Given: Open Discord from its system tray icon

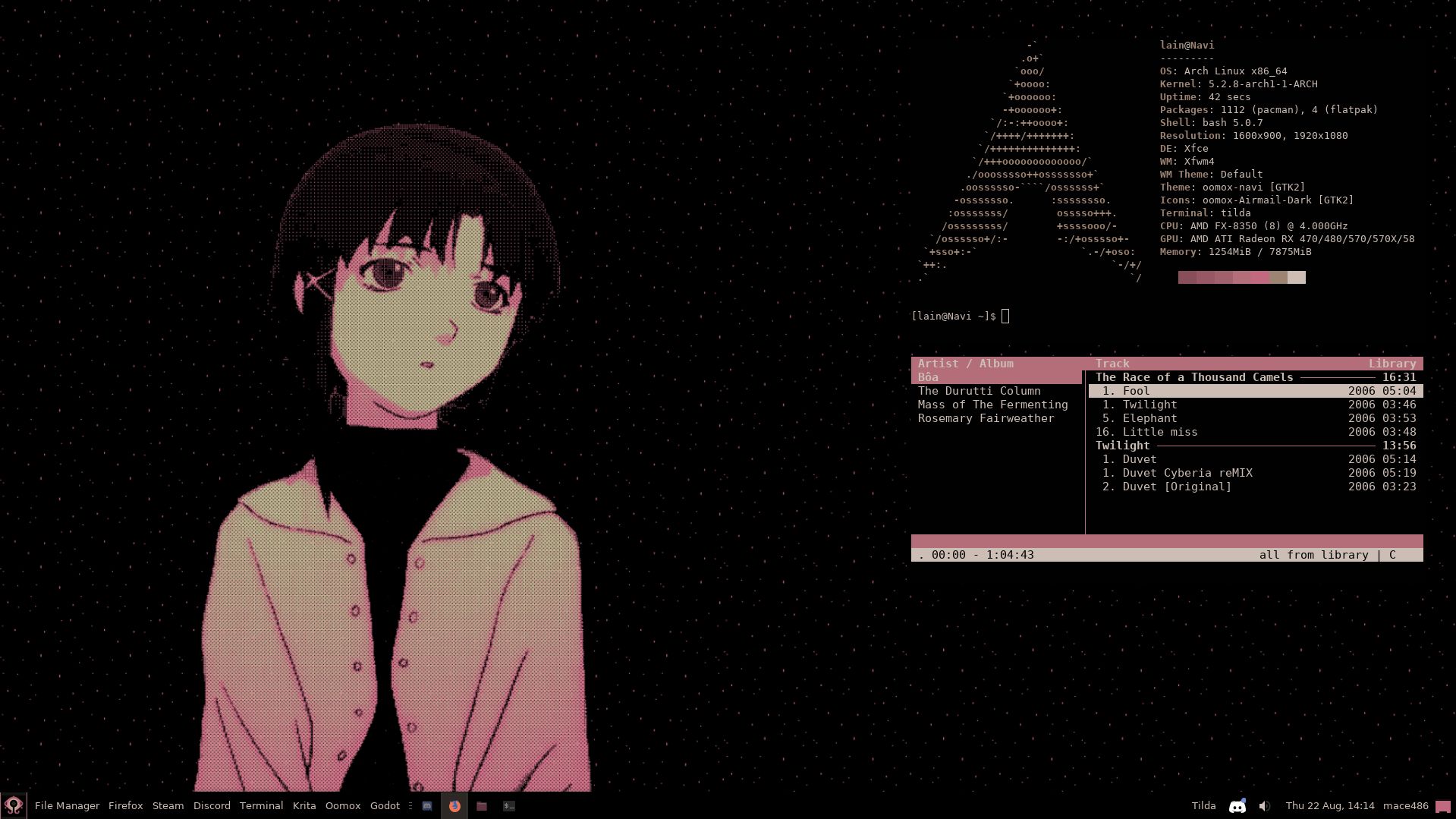Looking at the screenshot, I should 1237,805.
